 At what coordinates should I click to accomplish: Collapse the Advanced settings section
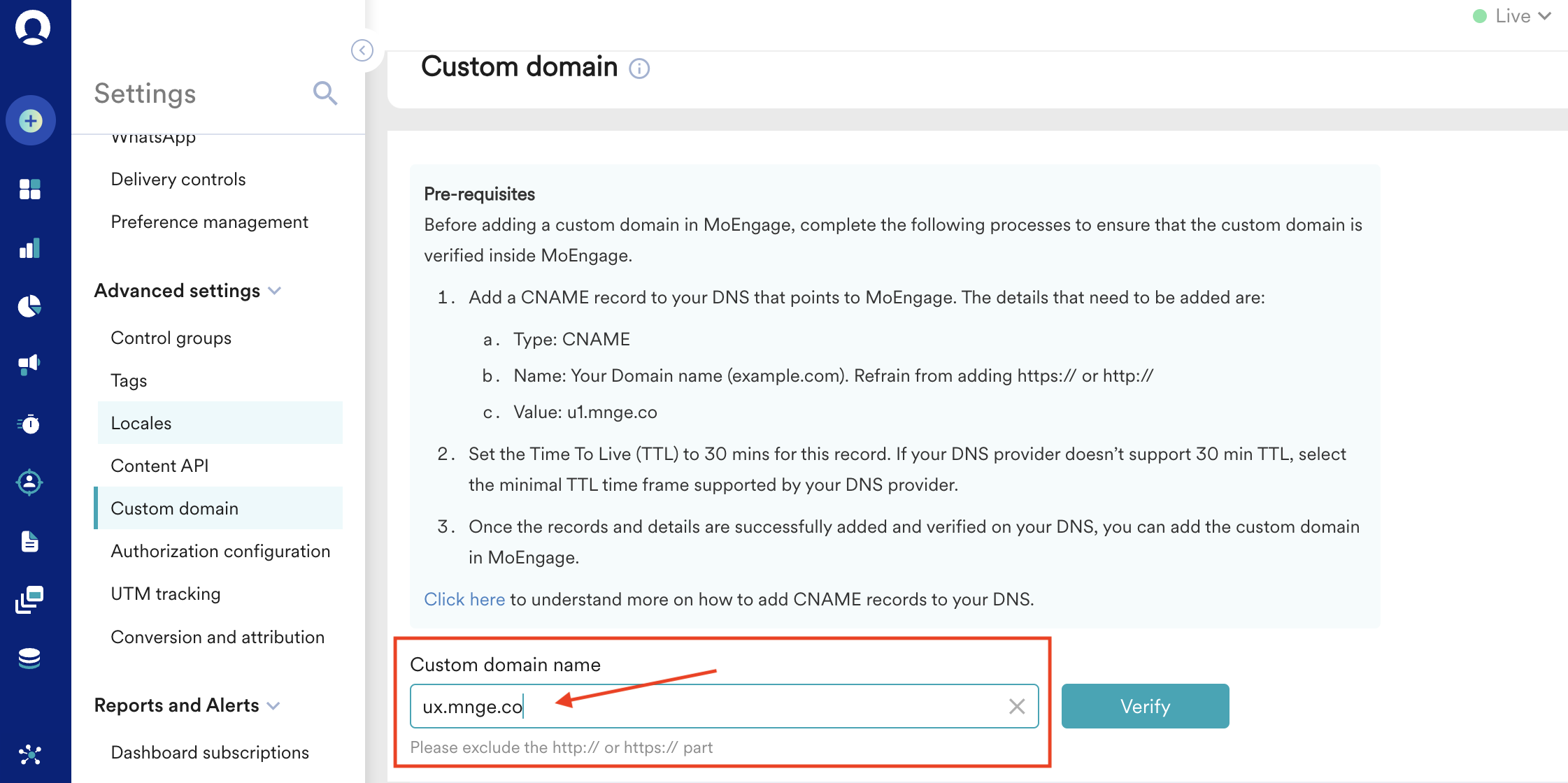tap(275, 291)
